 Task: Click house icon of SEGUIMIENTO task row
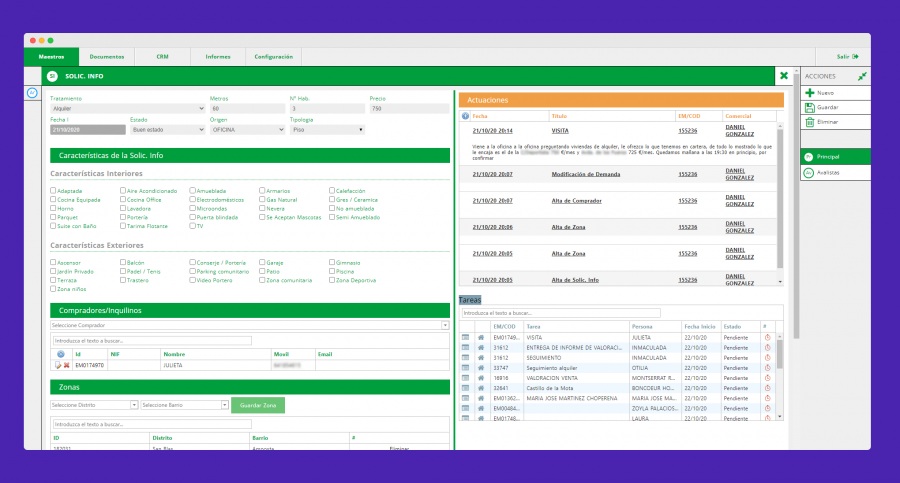pyautogui.click(x=481, y=358)
